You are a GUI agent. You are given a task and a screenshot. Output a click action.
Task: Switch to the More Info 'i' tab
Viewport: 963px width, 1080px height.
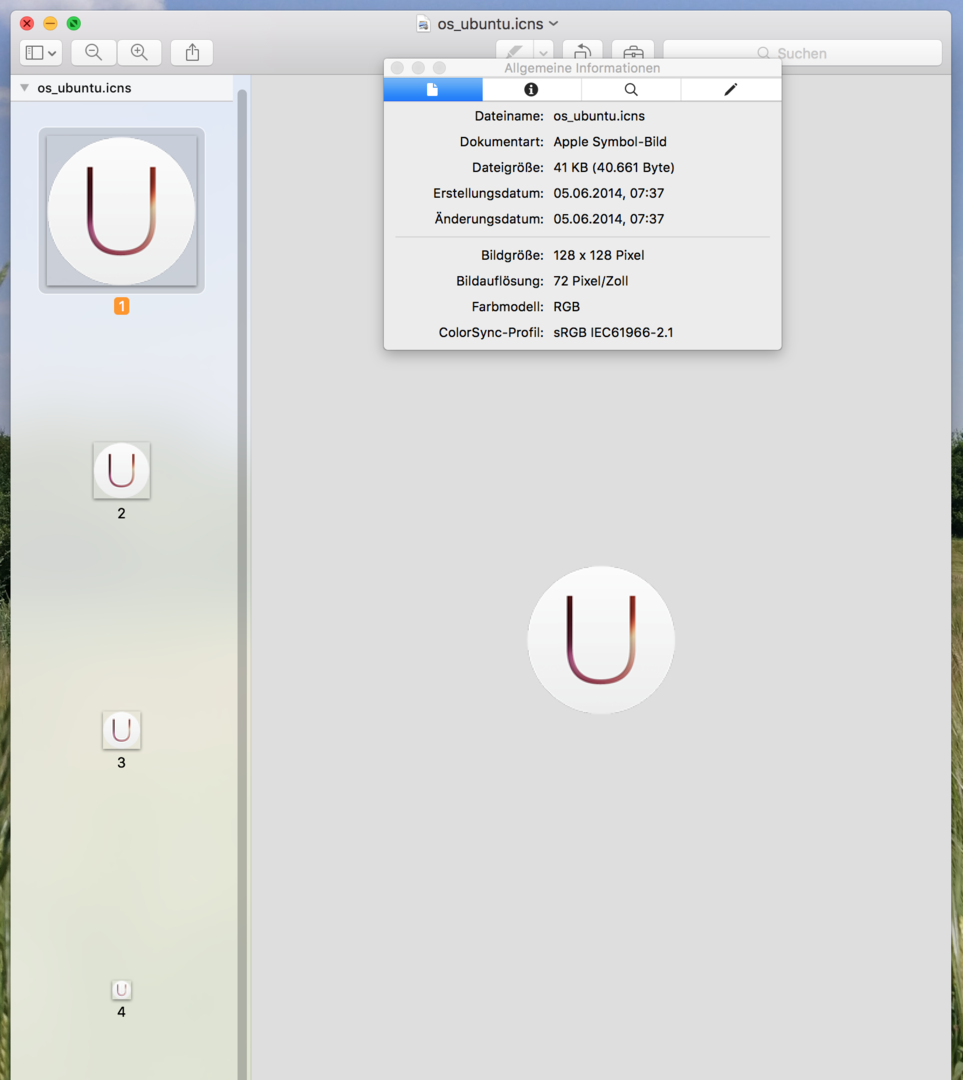pos(531,90)
